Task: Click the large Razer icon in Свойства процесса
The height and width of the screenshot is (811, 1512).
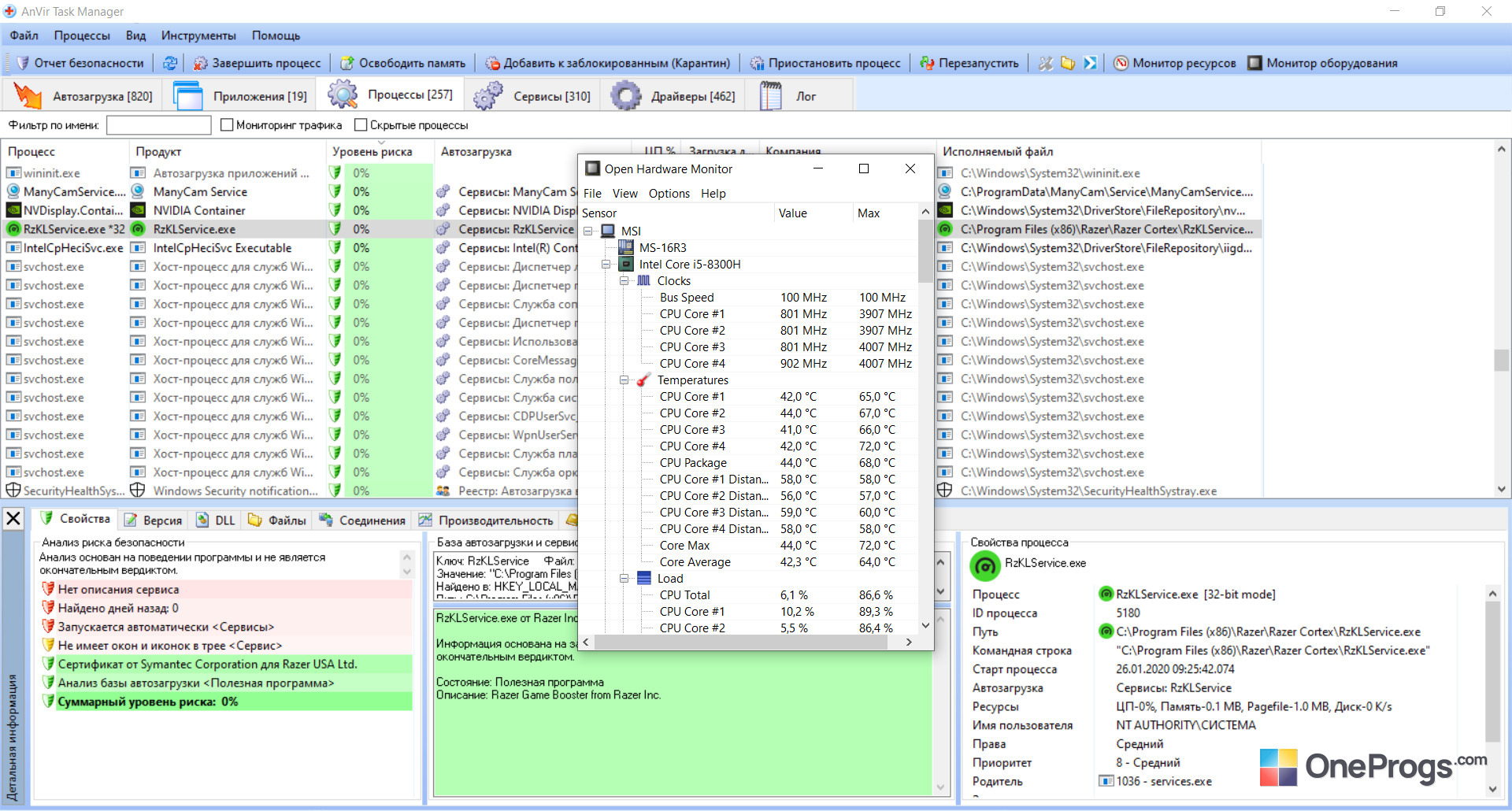Action: [985, 565]
